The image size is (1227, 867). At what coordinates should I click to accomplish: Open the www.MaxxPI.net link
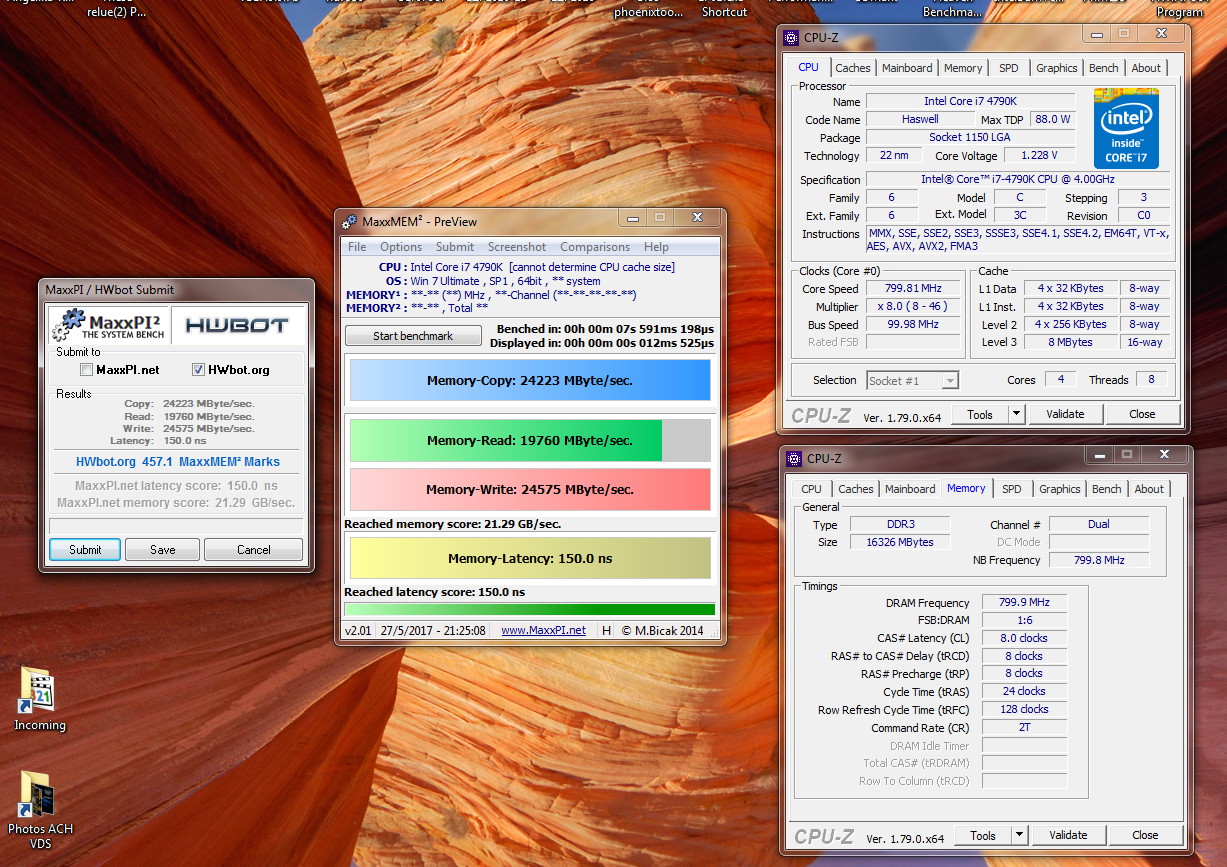pyautogui.click(x=543, y=630)
